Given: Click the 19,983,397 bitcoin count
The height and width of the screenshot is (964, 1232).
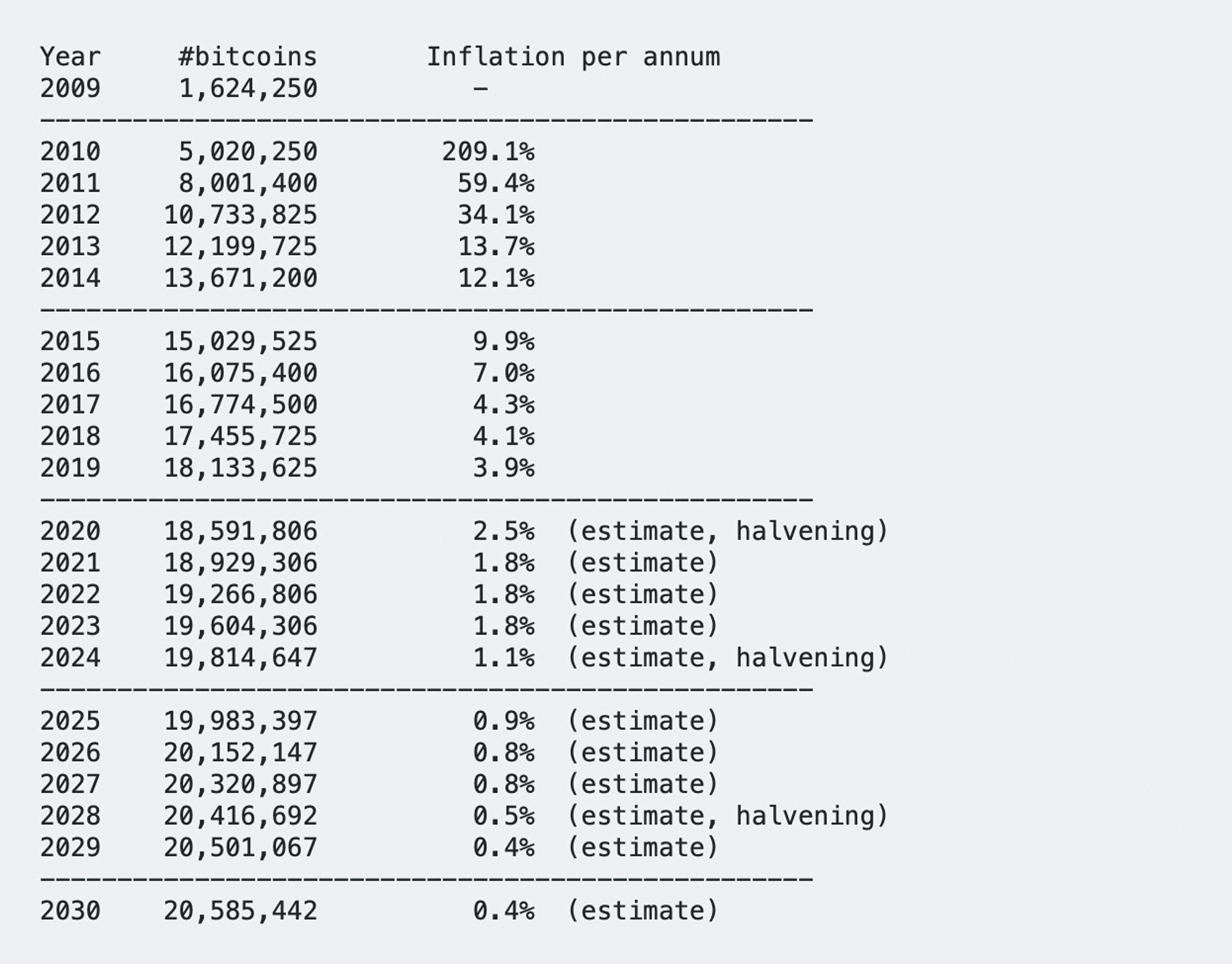Looking at the screenshot, I should [x=241, y=721].
